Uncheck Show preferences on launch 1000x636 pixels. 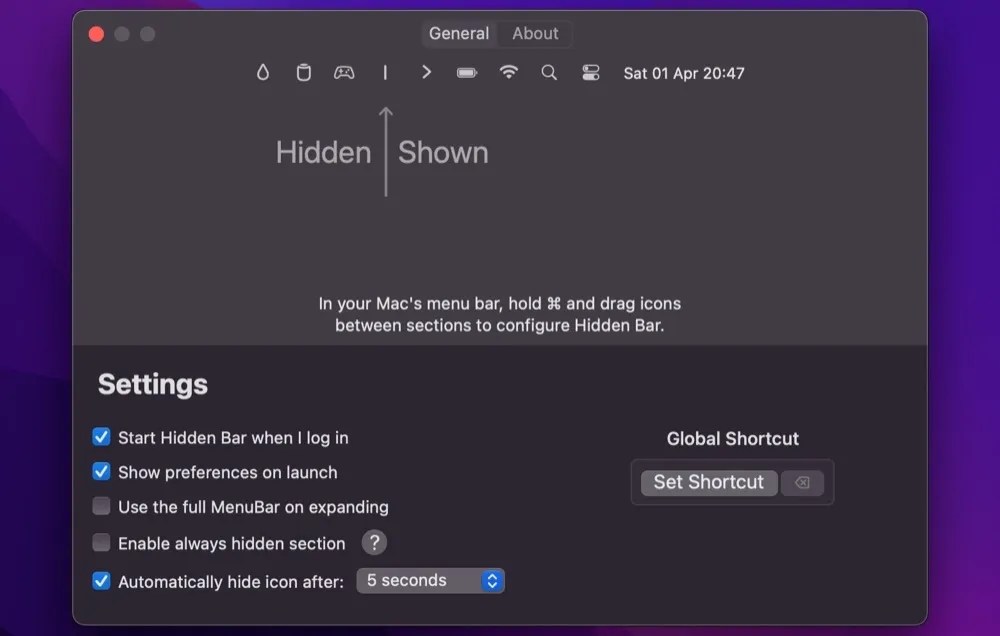pyautogui.click(x=101, y=471)
